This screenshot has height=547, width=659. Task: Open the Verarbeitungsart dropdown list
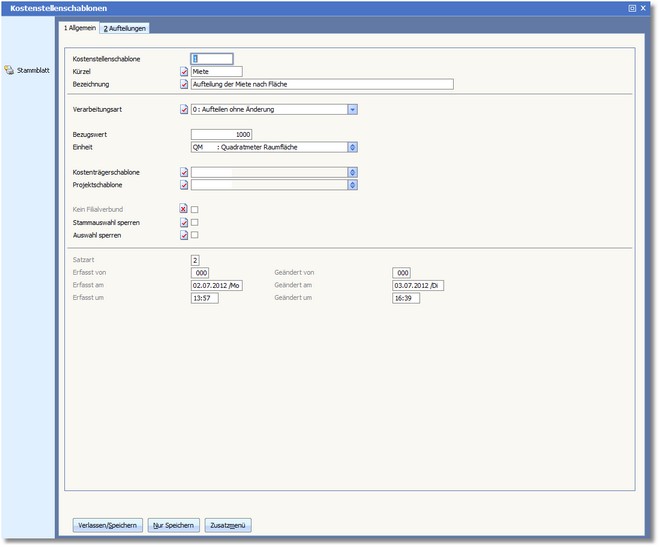[353, 109]
